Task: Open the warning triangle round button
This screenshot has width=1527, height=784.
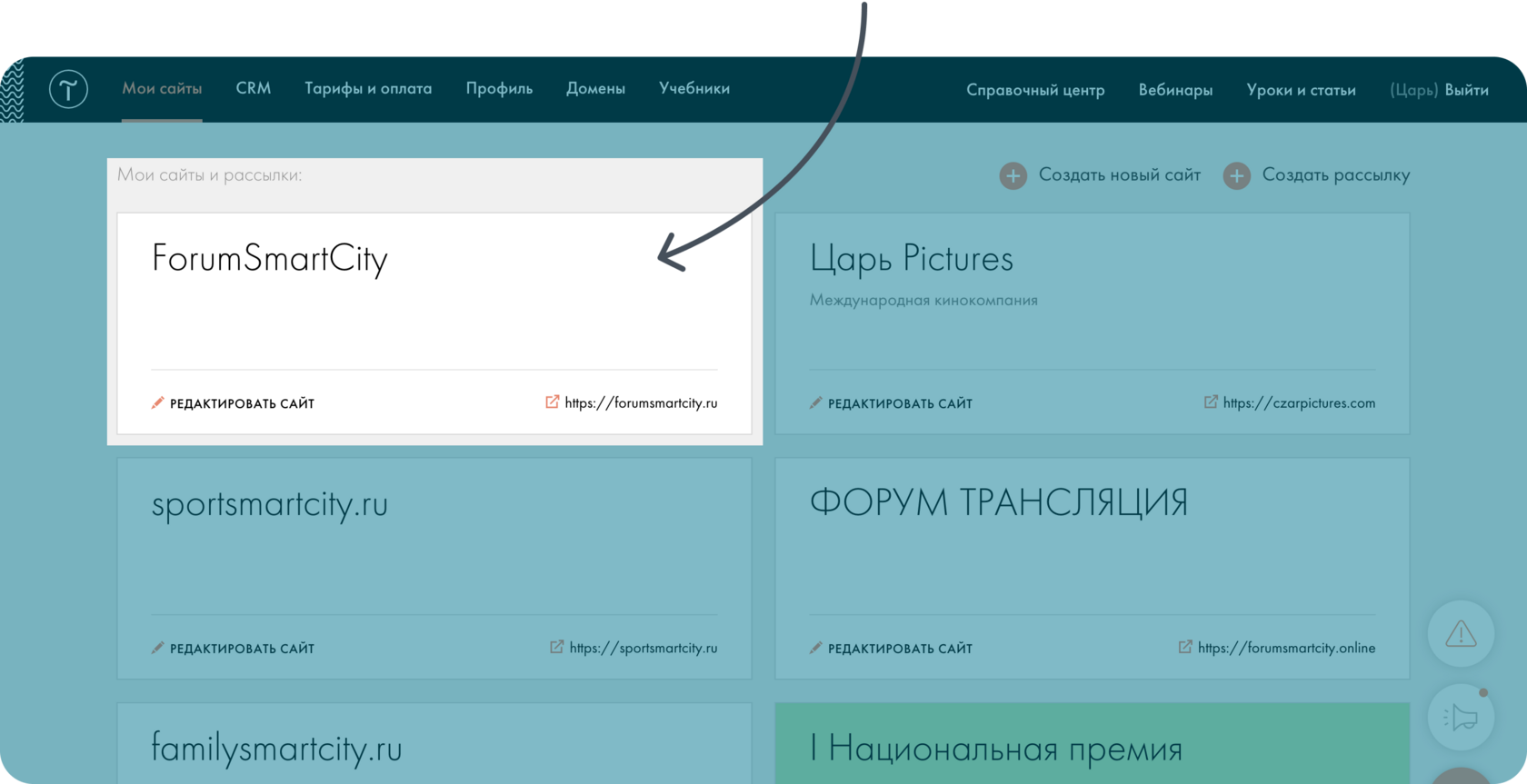Action: click(1461, 633)
